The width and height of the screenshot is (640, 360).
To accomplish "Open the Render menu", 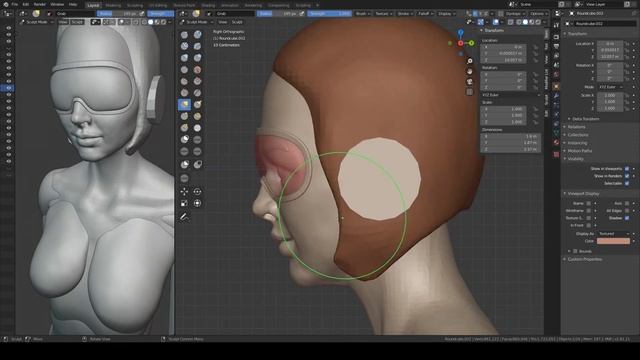I will [x=40, y=4].
